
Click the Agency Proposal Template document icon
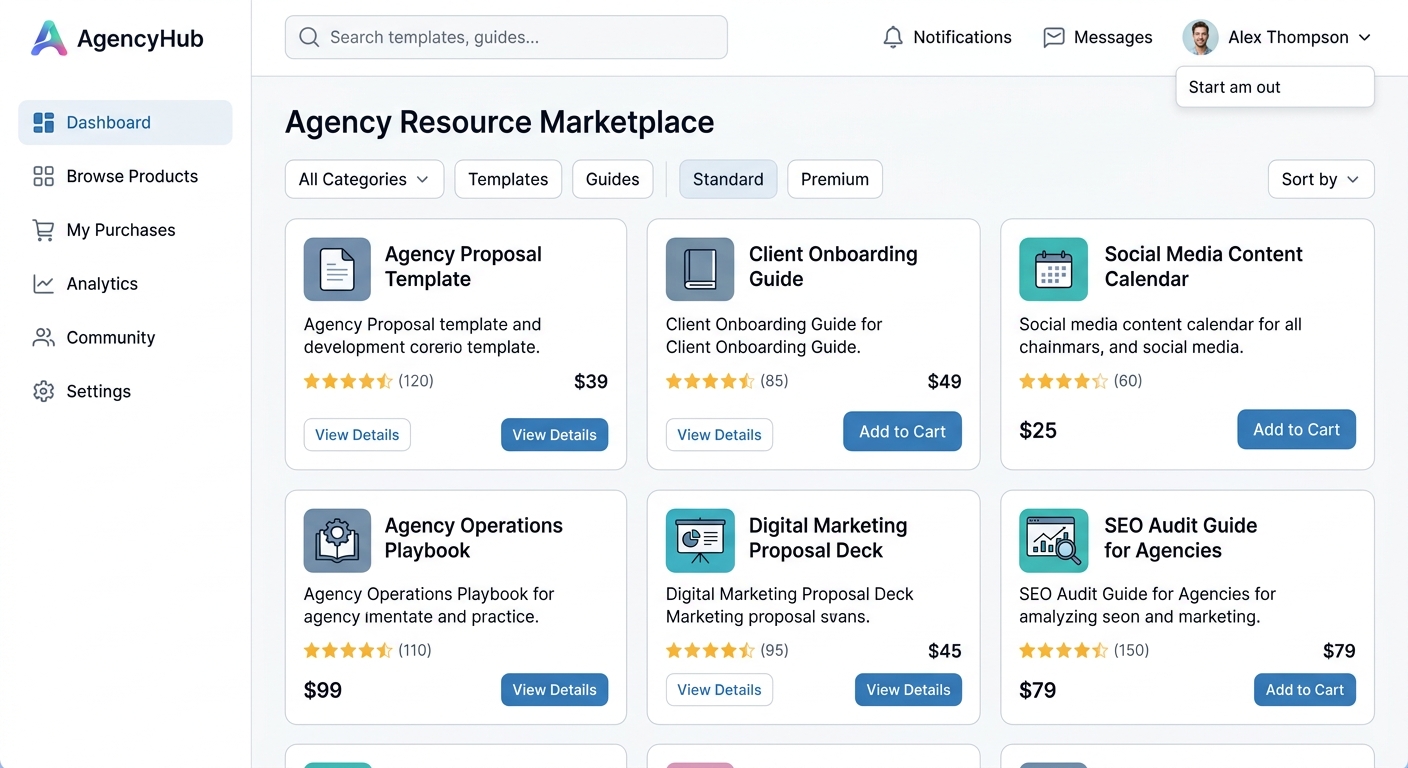(x=337, y=269)
